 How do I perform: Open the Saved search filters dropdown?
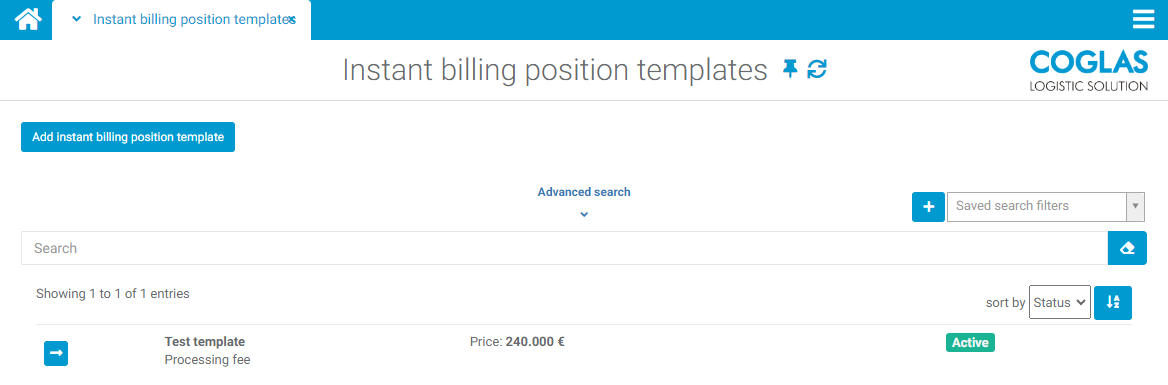pos(1045,206)
